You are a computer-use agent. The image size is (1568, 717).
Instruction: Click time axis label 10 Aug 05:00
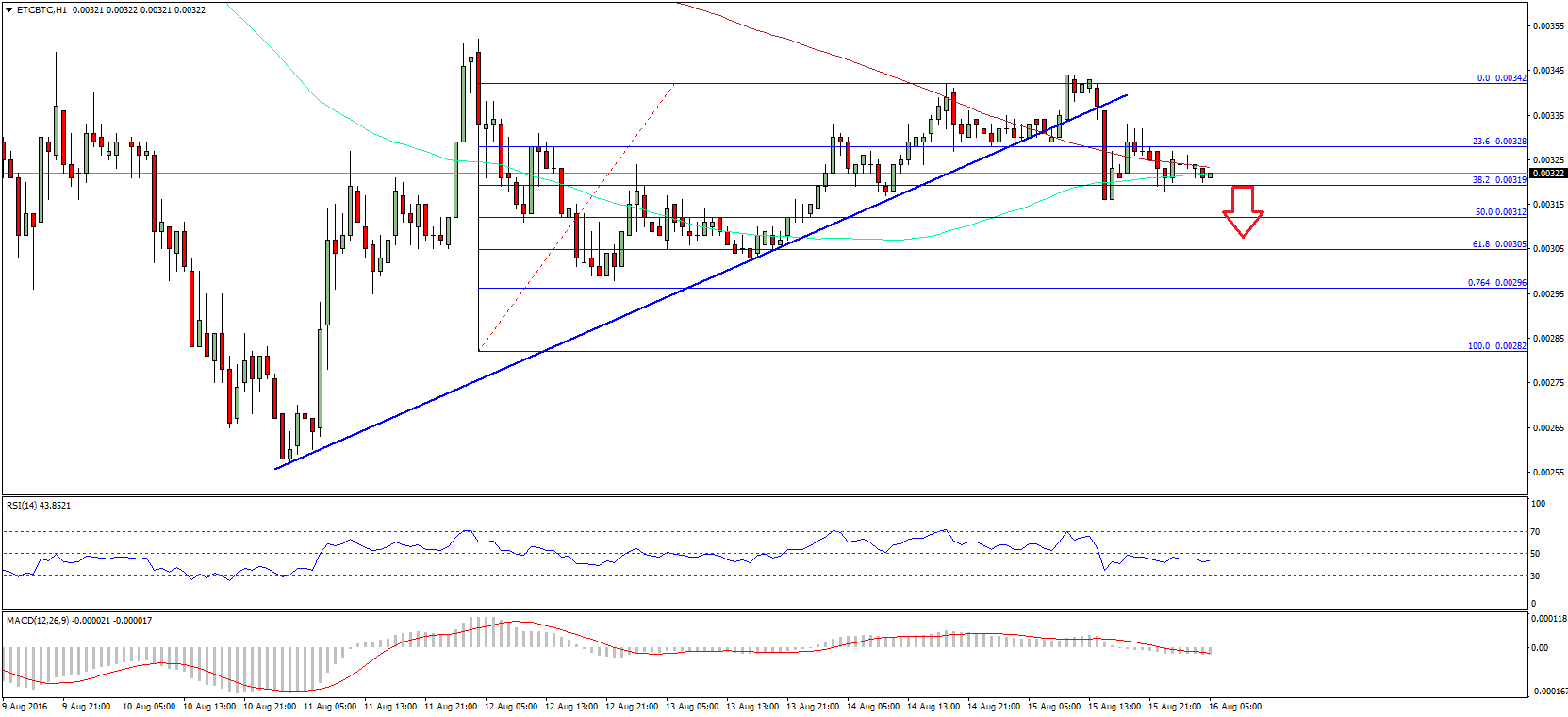tap(149, 707)
